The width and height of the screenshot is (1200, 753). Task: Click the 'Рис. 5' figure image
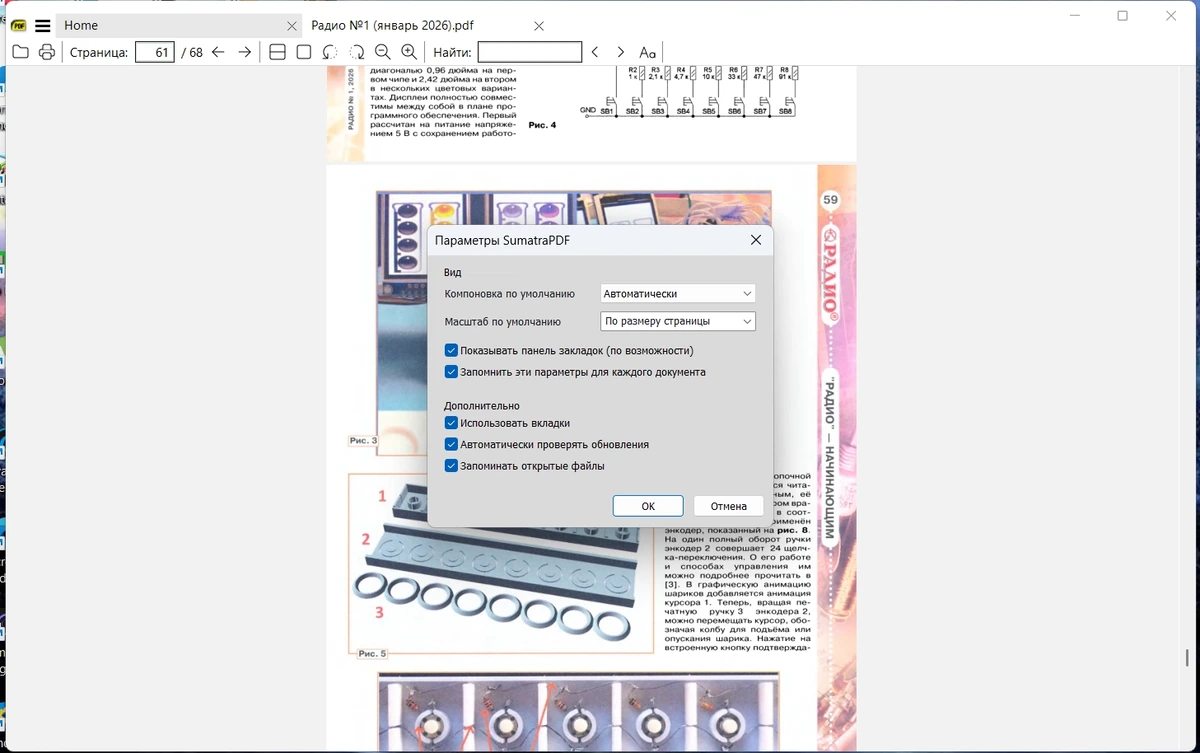point(500,563)
